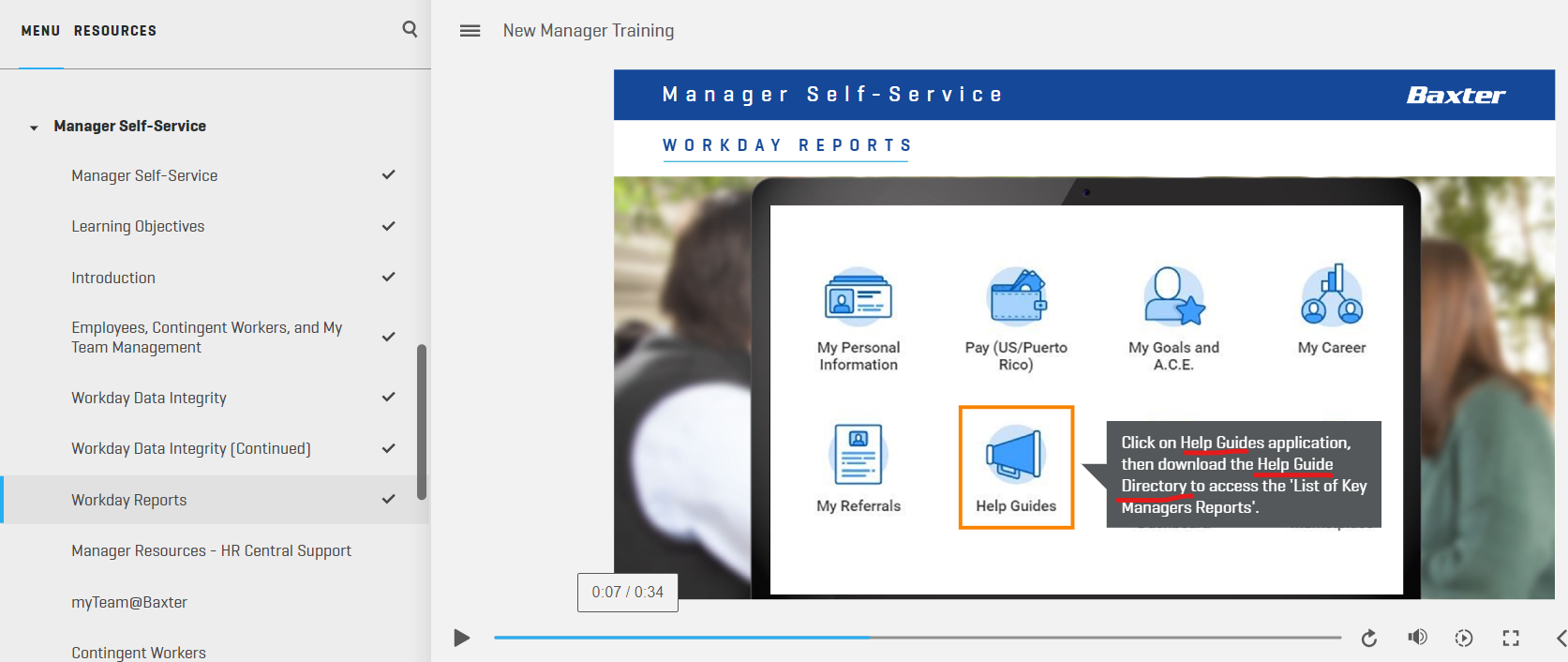Click the play button in player controls
Screen dimensions: 1568x662
(461, 638)
